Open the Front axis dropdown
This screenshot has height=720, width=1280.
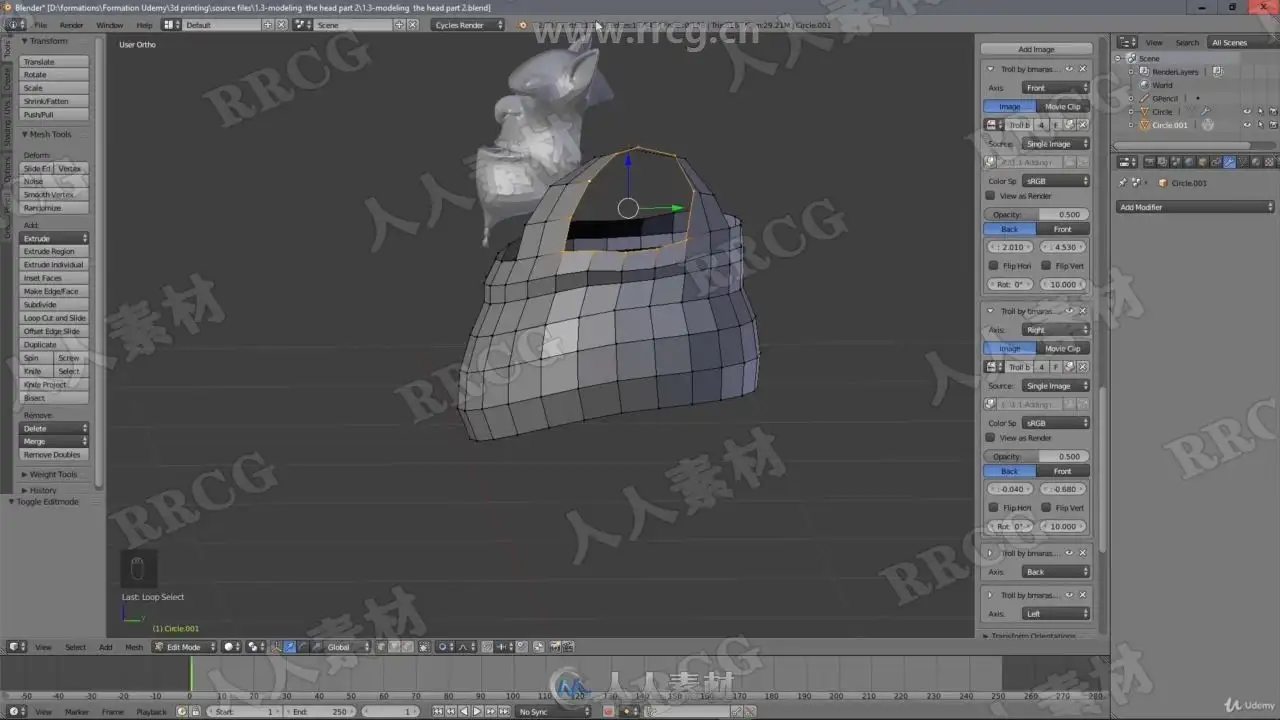(x=1056, y=88)
